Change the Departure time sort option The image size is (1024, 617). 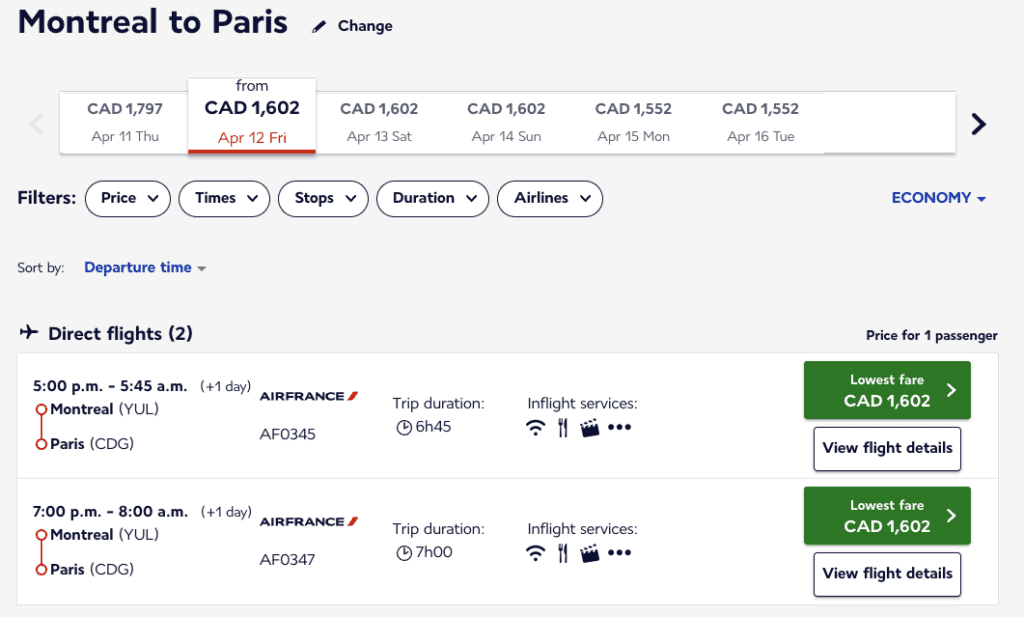tap(145, 267)
